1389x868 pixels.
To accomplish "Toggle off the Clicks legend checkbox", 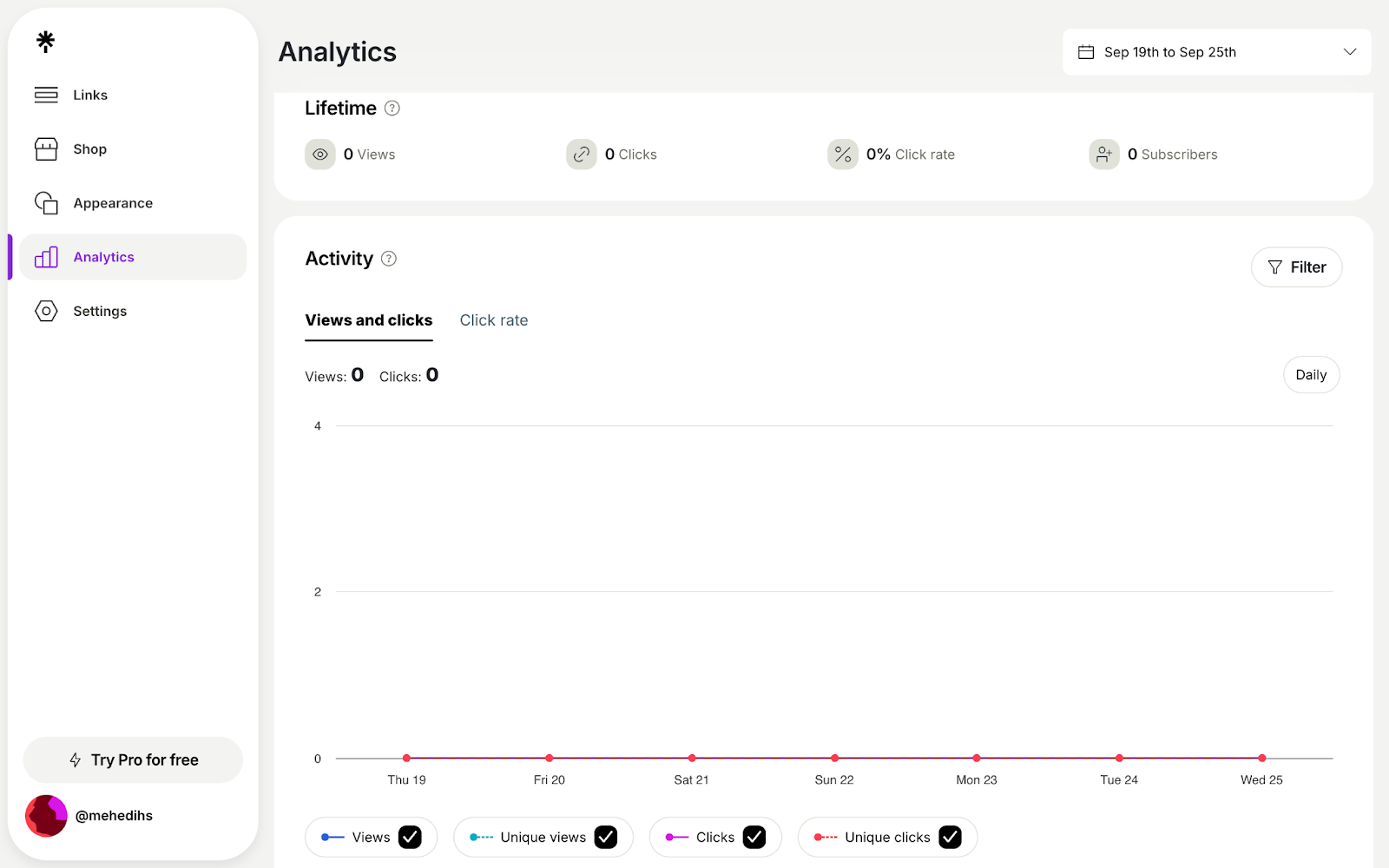I will (754, 837).
